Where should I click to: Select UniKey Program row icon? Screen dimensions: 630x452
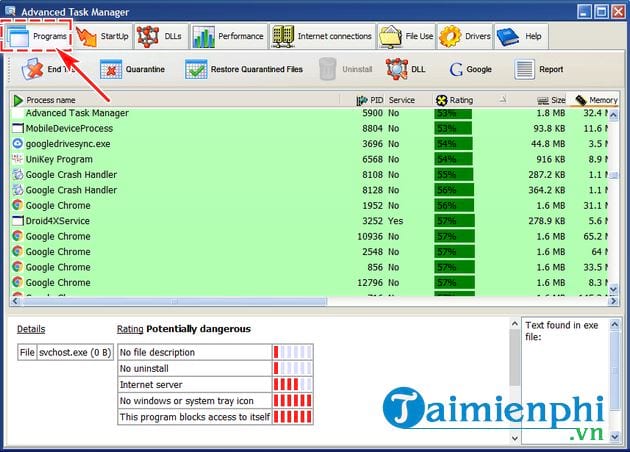pos(18,159)
